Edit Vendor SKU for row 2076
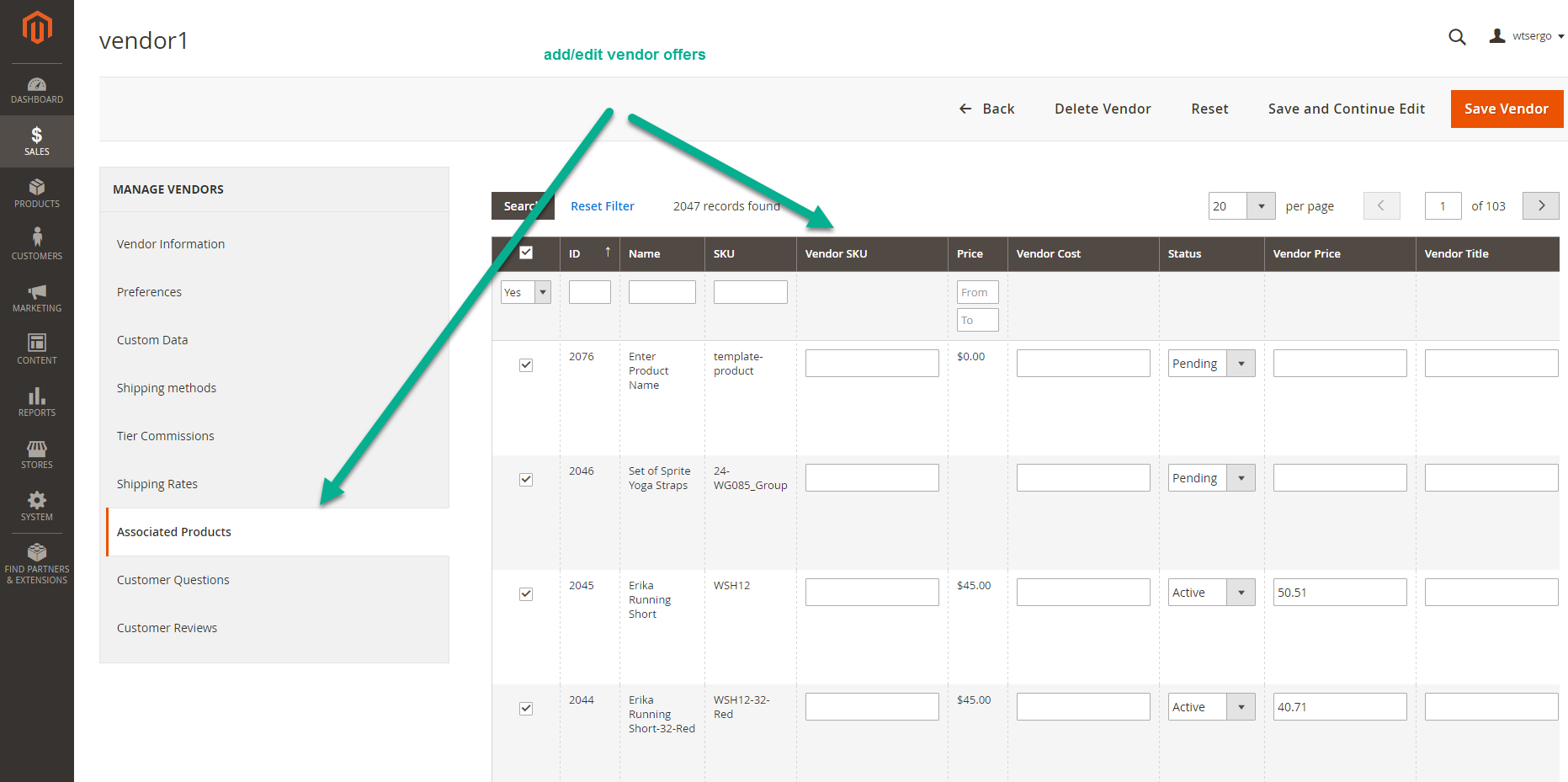This screenshot has width=1568, height=782. point(872,364)
